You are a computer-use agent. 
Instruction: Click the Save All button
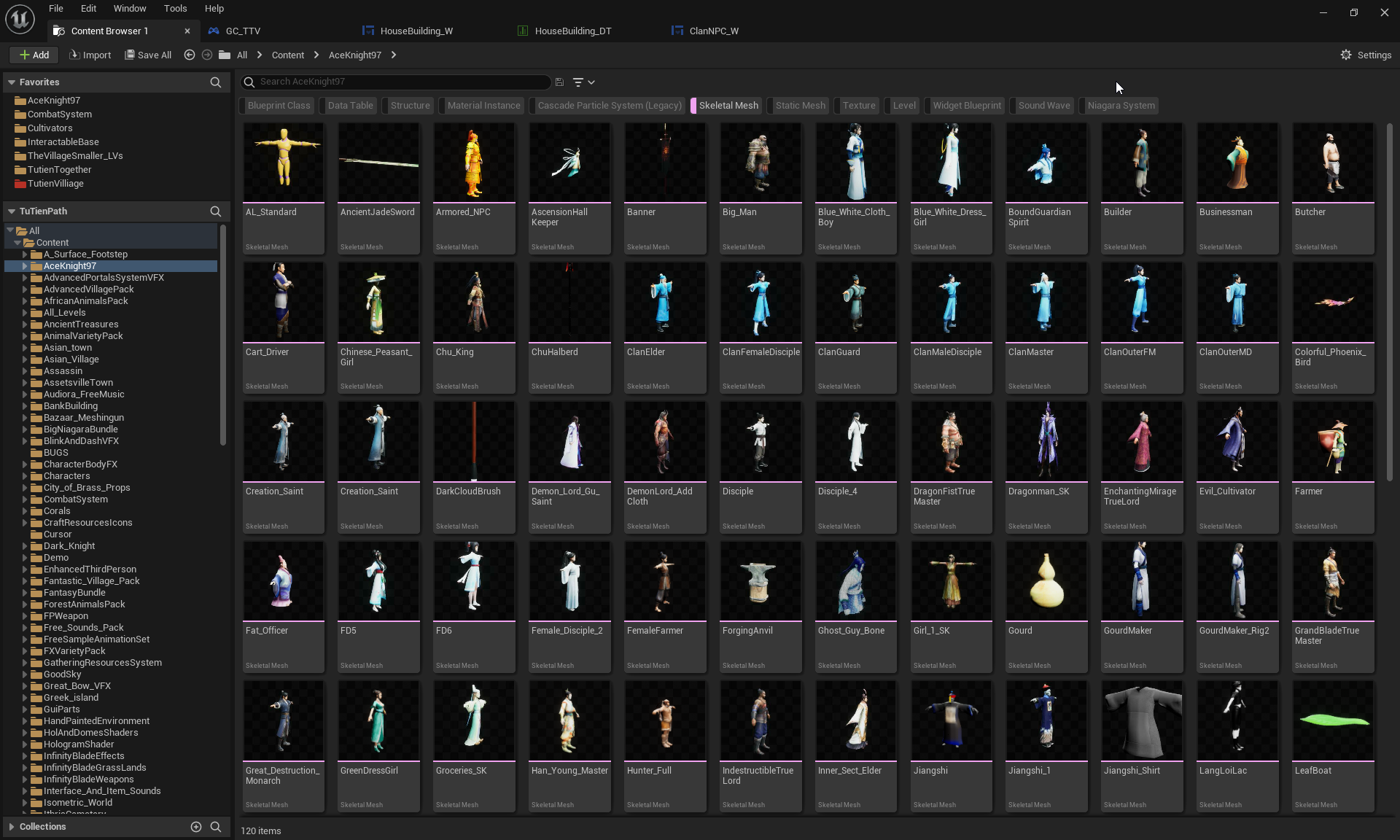[x=148, y=55]
